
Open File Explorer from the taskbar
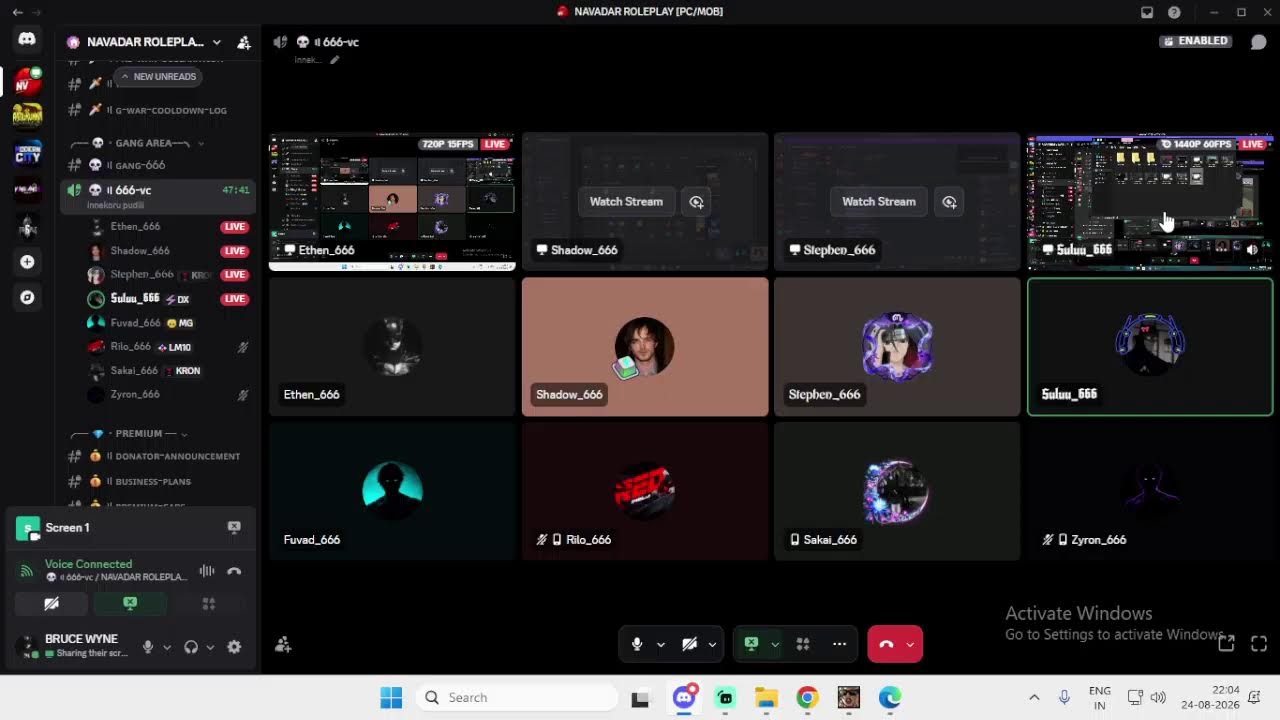(x=766, y=697)
